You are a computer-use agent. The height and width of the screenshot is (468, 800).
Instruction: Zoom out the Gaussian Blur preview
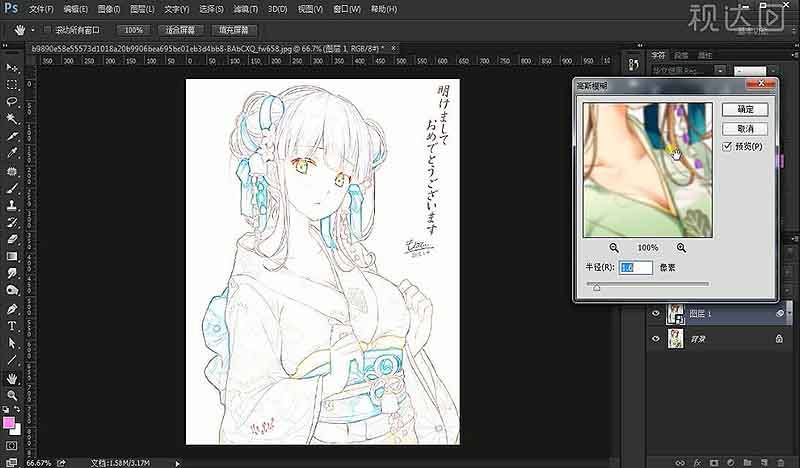614,248
